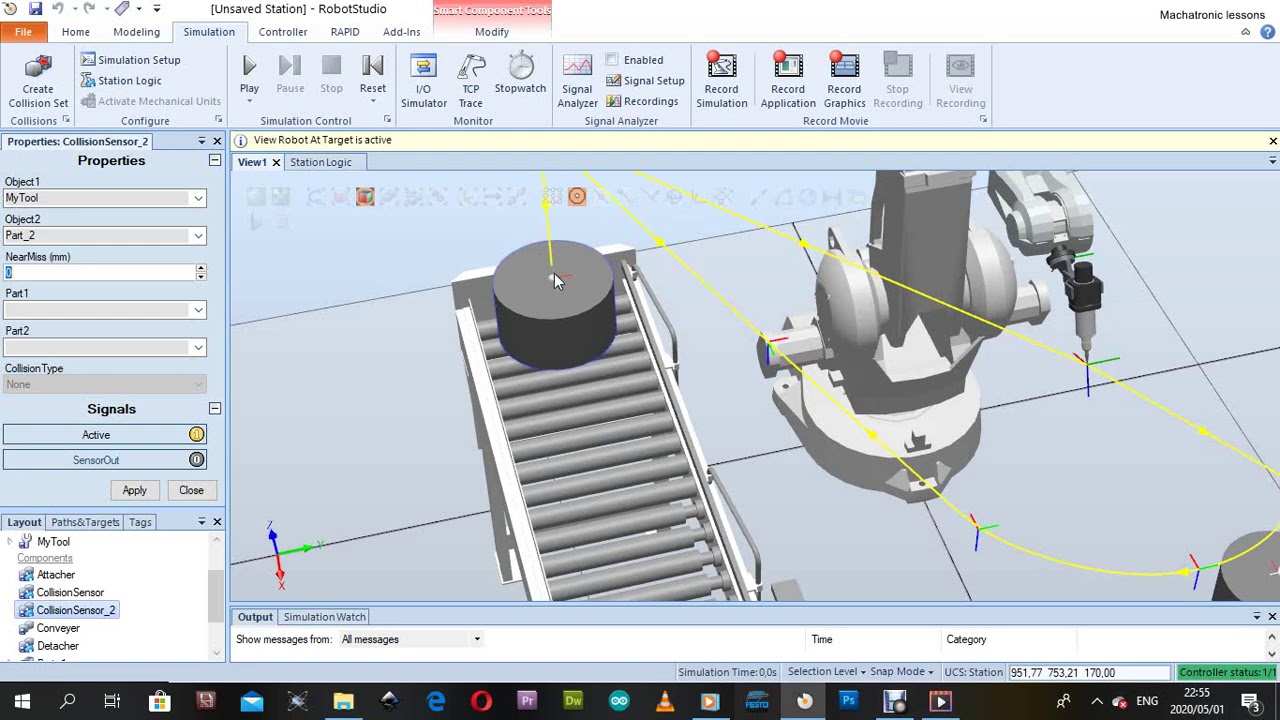Open Signal Analyzer
The image size is (1280, 720).
[x=577, y=80]
